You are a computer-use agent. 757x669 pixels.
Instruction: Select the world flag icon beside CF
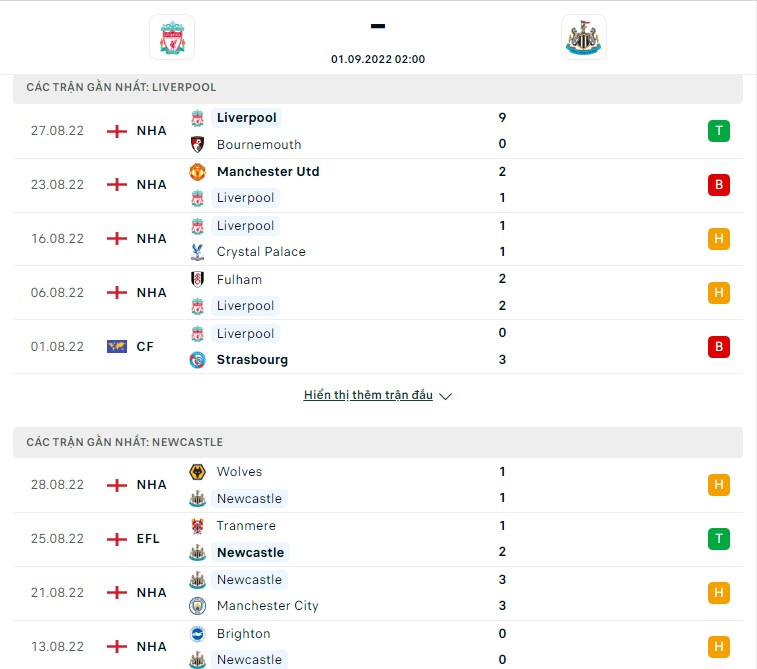click(x=117, y=347)
